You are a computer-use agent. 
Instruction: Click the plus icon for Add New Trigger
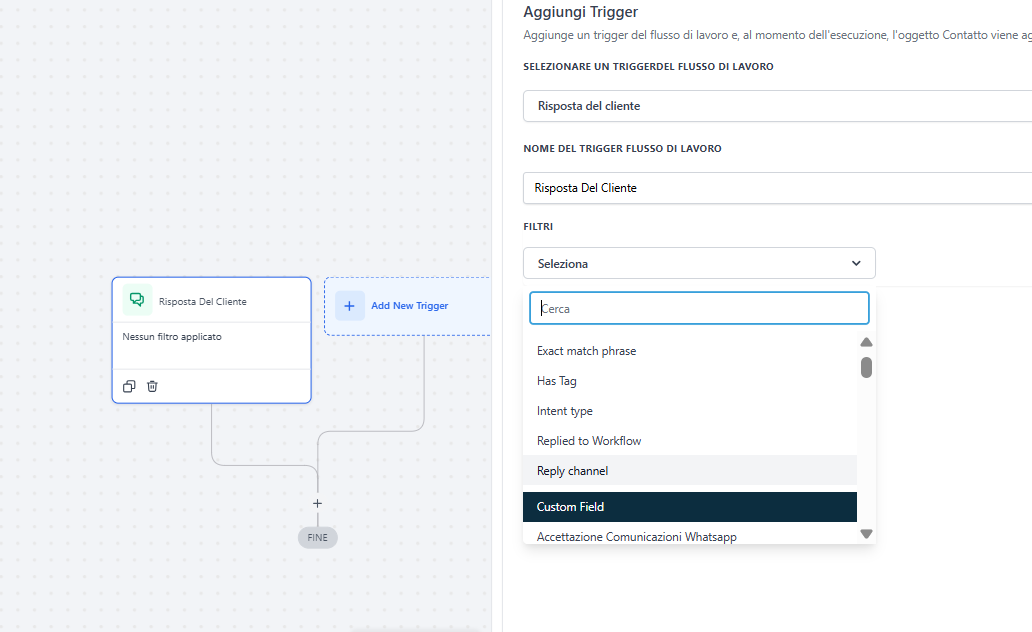click(349, 306)
